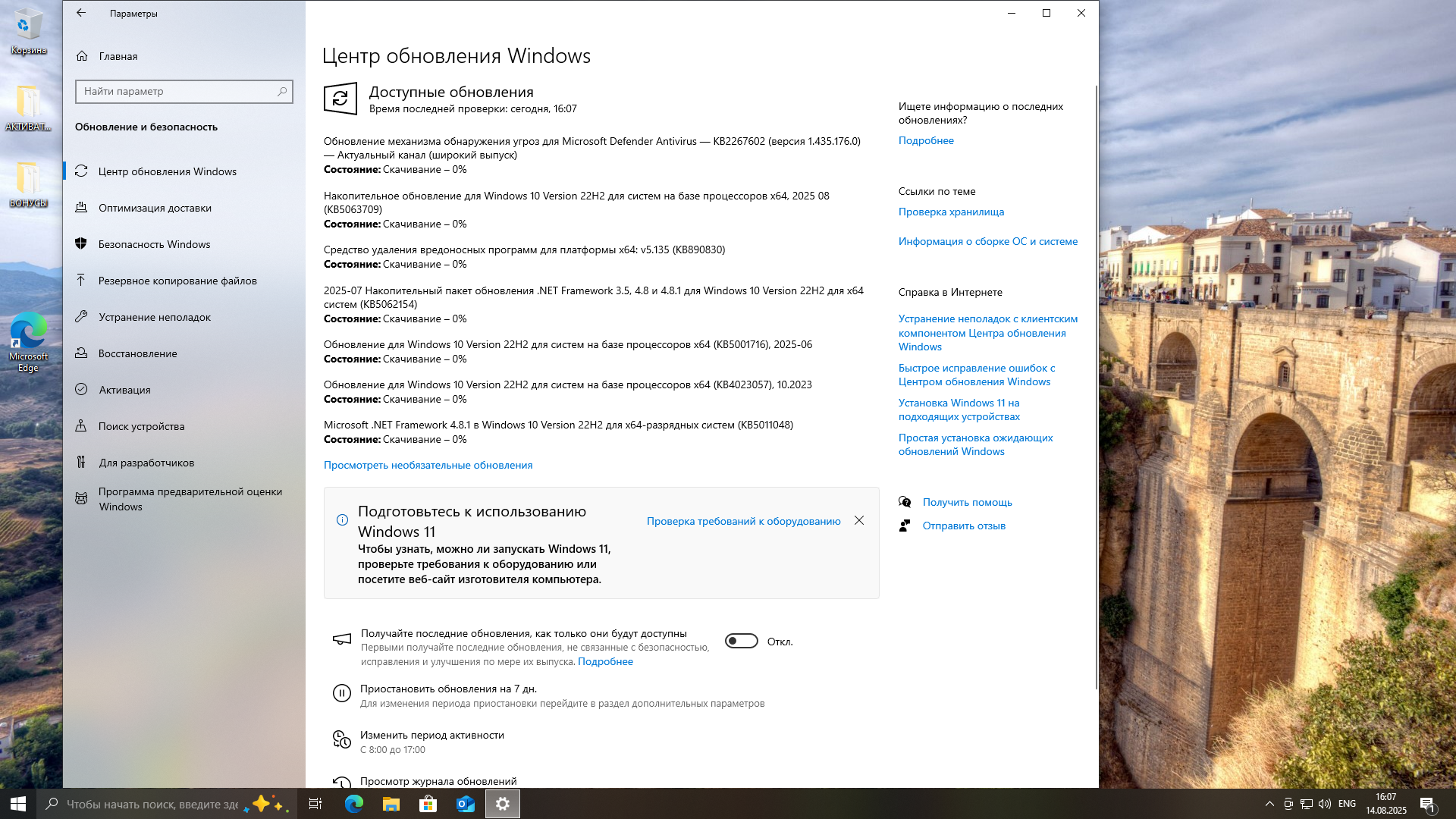Go back with the Settings back arrow

tap(81, 13)
